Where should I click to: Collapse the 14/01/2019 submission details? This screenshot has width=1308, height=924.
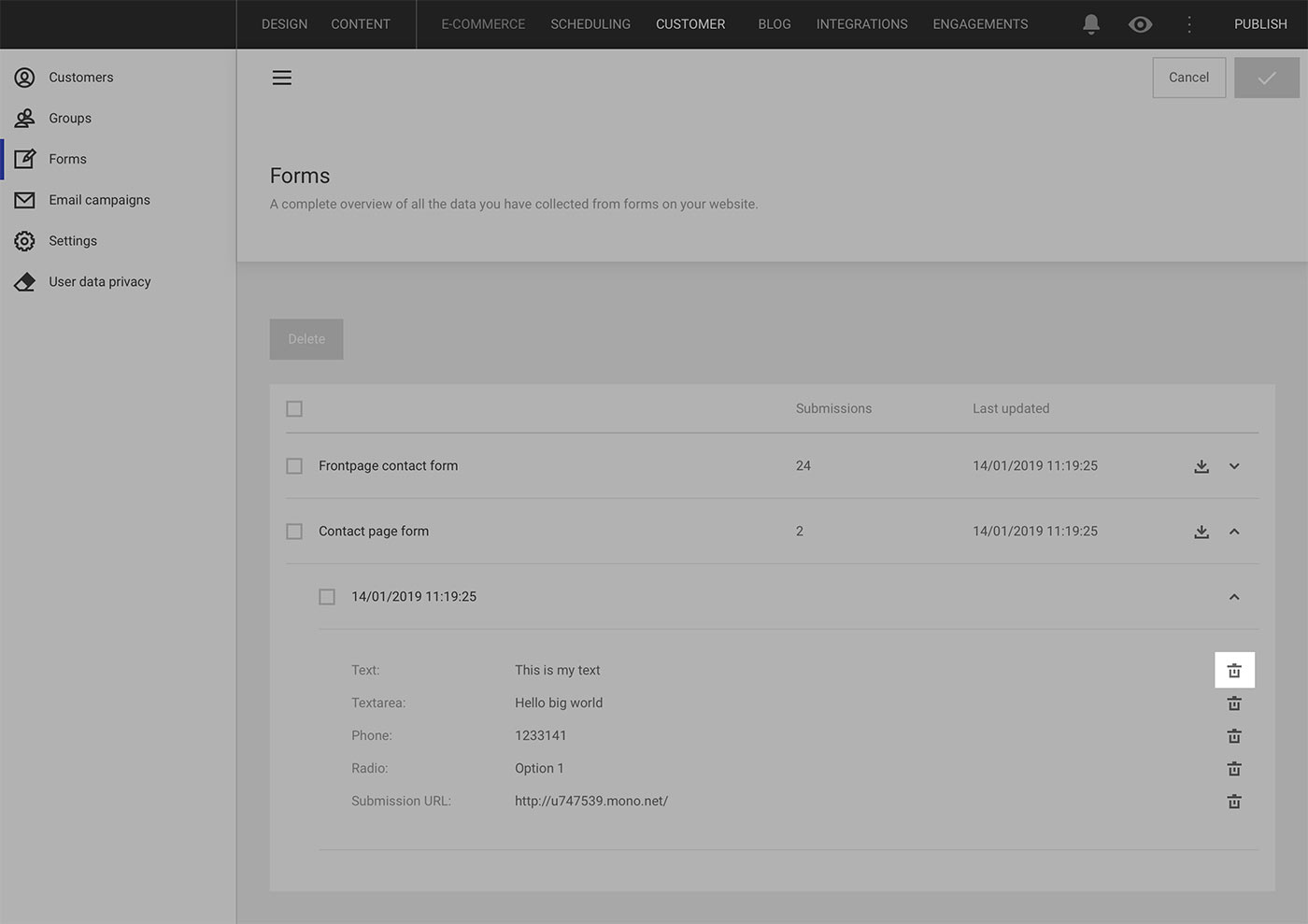[1234, 596]
